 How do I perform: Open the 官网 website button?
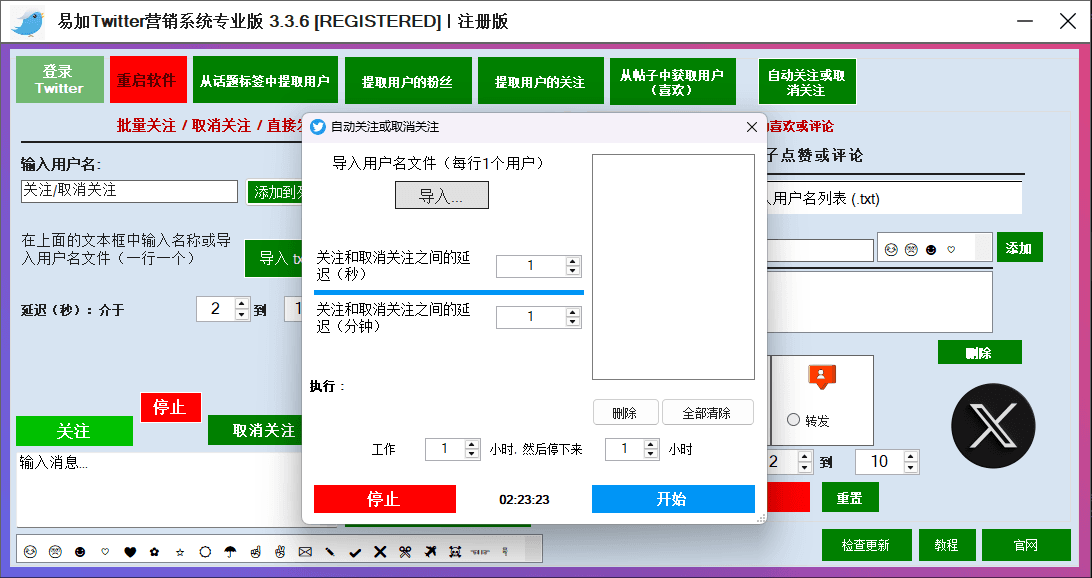tap(1027, 545)
